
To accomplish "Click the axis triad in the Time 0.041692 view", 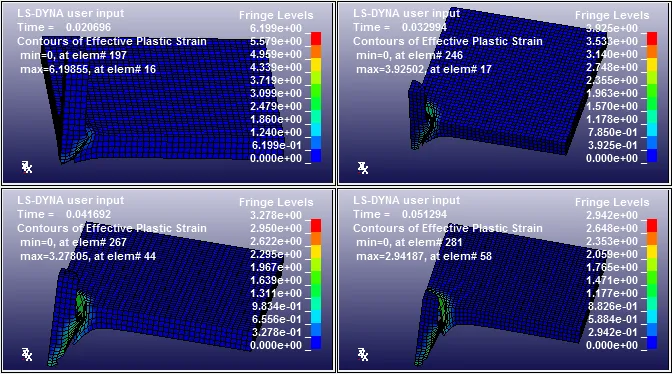I will point(27,354).
